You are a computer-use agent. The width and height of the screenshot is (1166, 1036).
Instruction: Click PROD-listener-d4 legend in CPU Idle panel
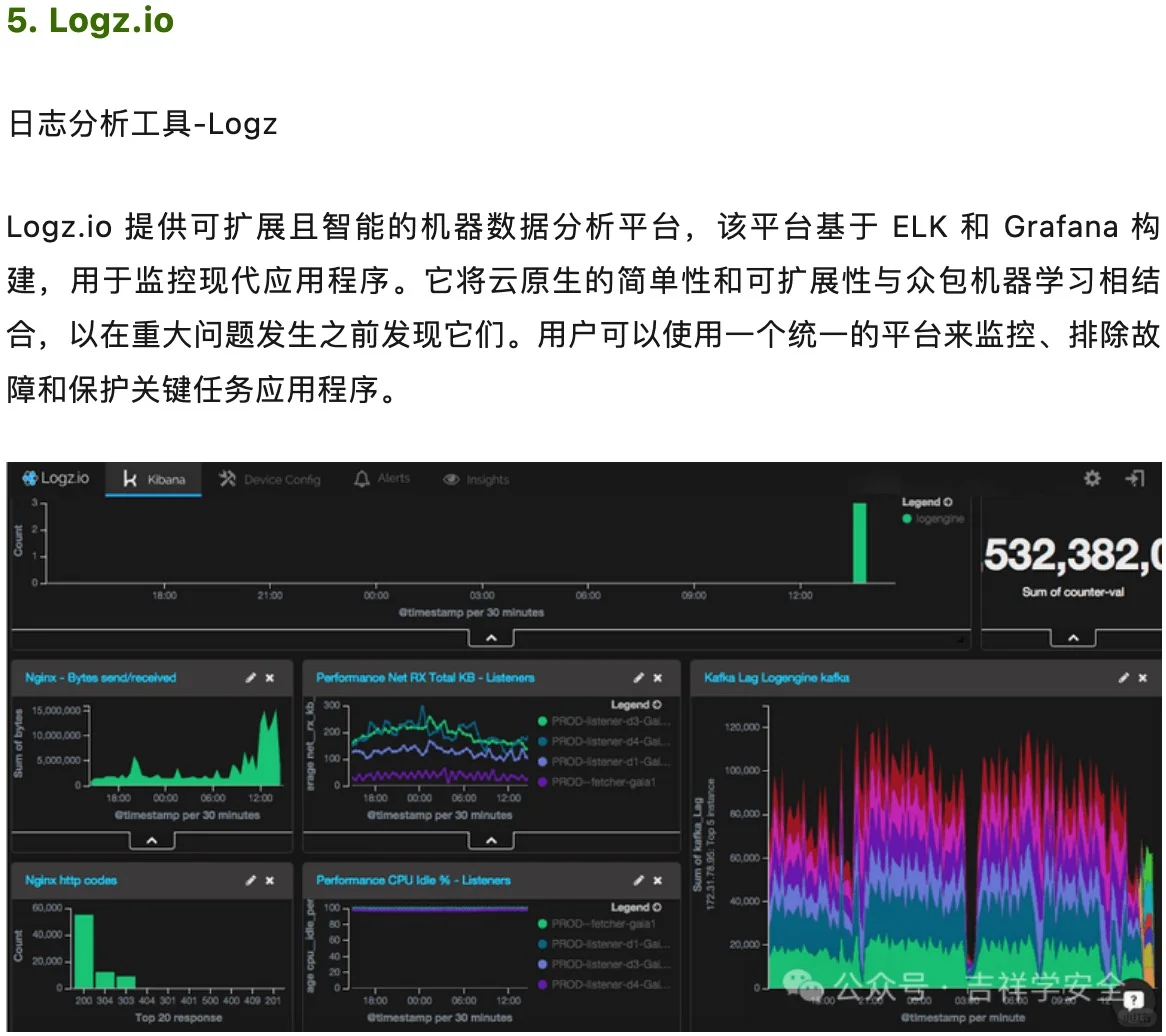pyautogui.click(x=604, y=984)
